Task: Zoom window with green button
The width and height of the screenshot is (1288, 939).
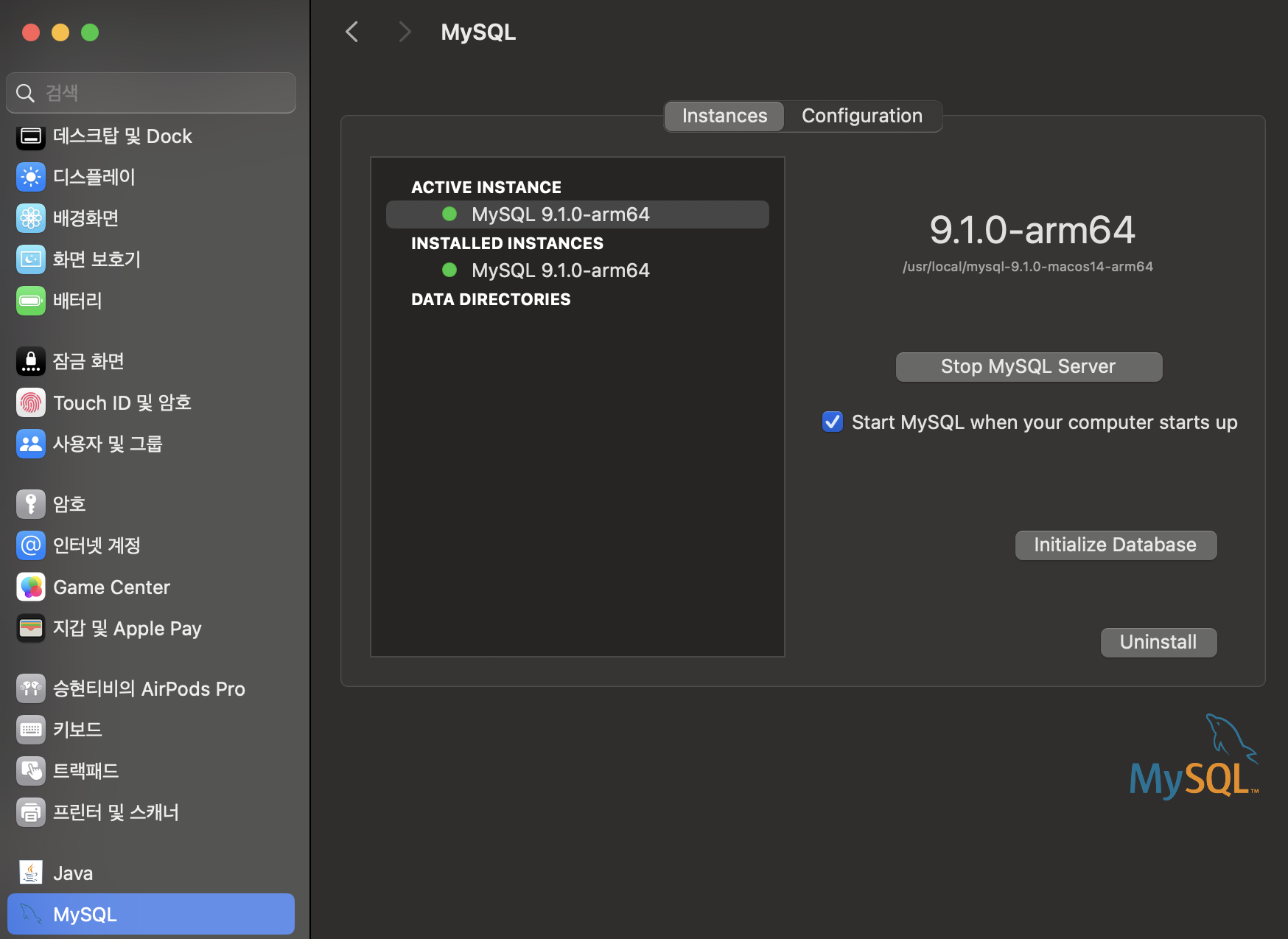Action: point(90,32)
